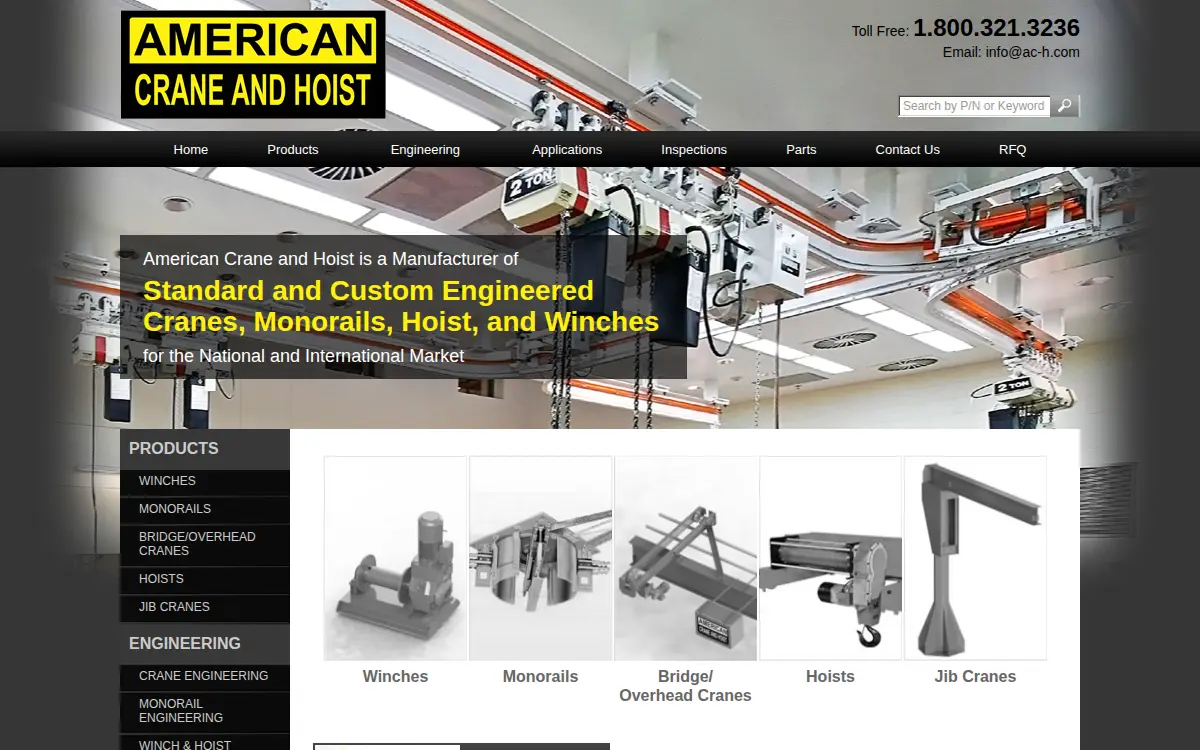Click the Jib Cranes caption link

click(x=975, y=677)
